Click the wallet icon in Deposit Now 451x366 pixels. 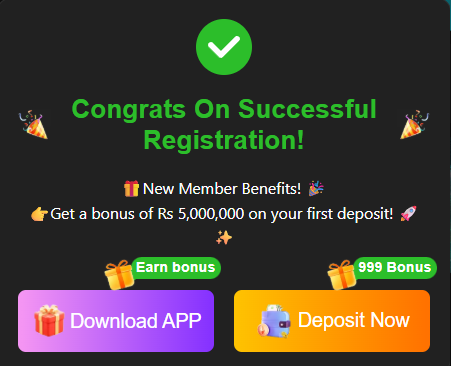point(274,321)
